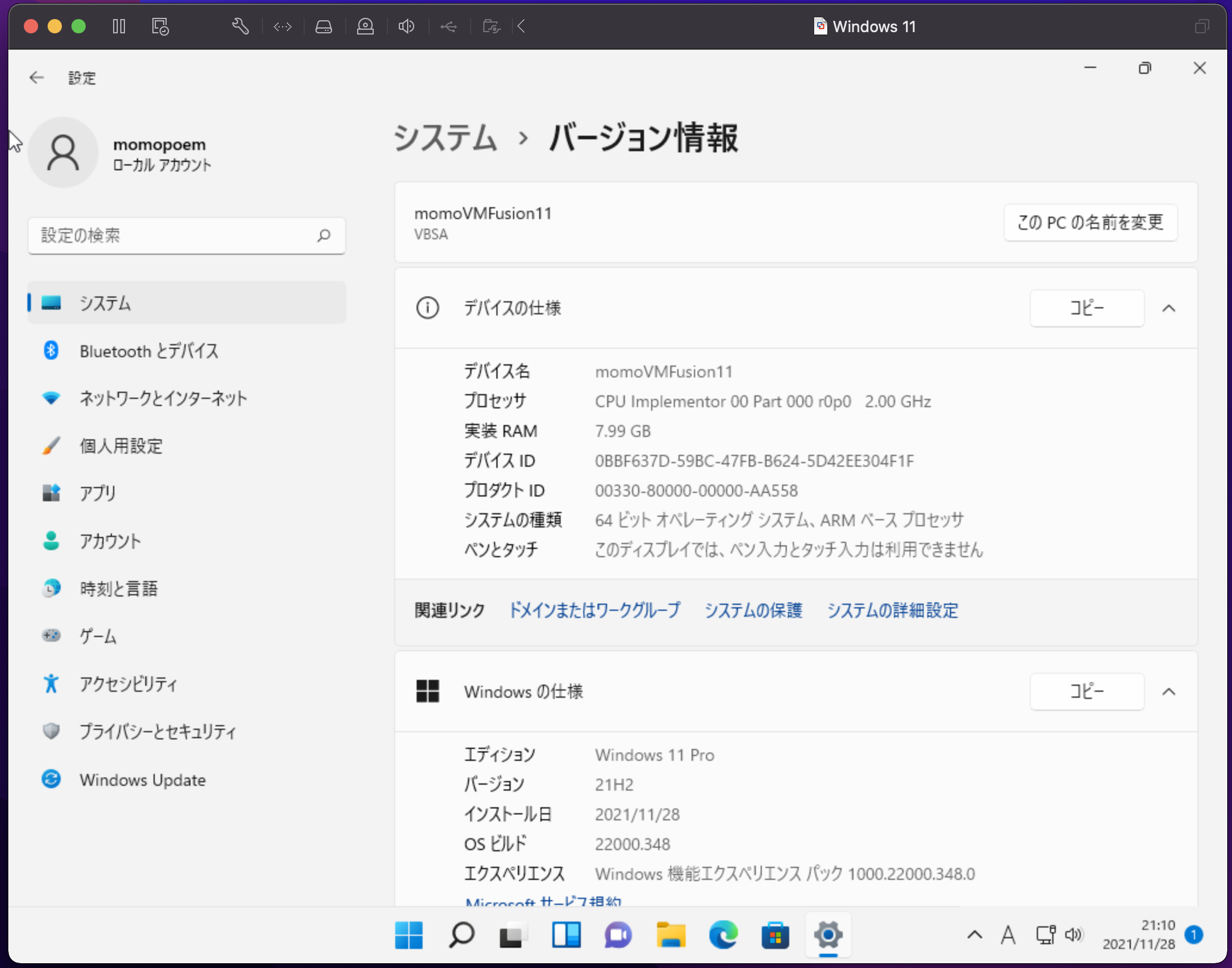
Task: Click the network adapter arrows icon
Action: point(283,26)
